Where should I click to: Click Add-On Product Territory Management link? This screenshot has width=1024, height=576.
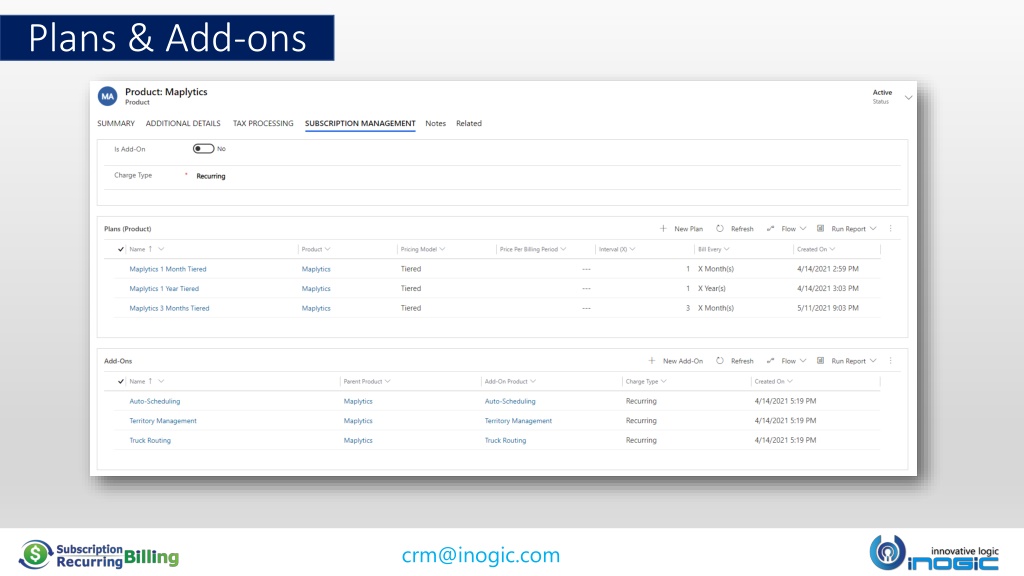[518, 421]
